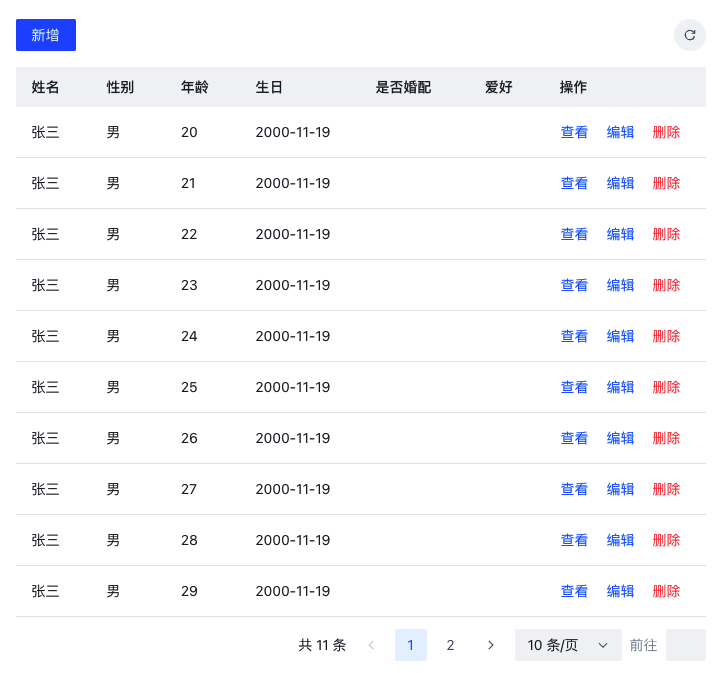Edit the age 23 row
This screenshot has width=725, height=673.
[620, 285]
